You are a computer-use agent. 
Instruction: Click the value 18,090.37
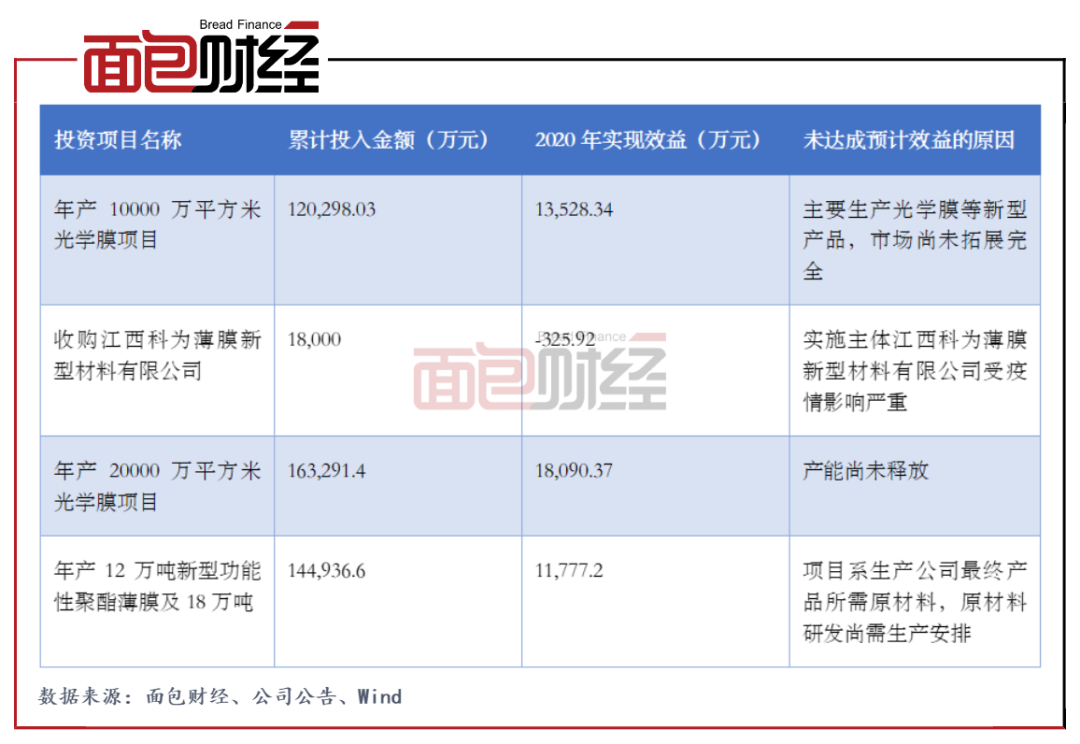tap(574, 471)
